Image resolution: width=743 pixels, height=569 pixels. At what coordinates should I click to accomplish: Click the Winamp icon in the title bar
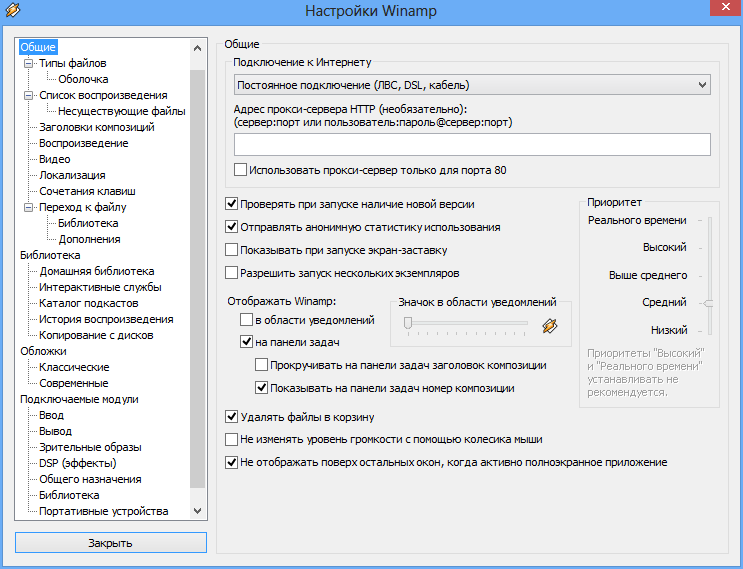tap(12, 9)
